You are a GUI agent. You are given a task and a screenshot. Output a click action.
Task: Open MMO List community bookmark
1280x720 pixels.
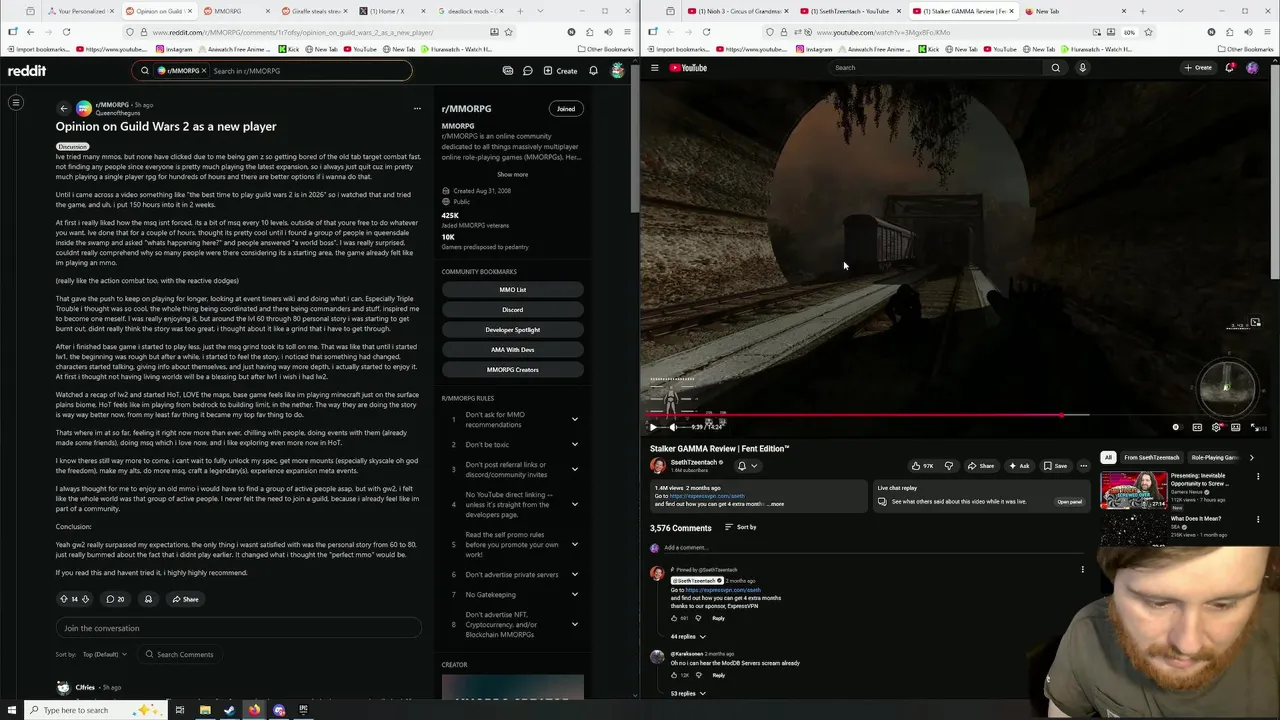[512, 290]
